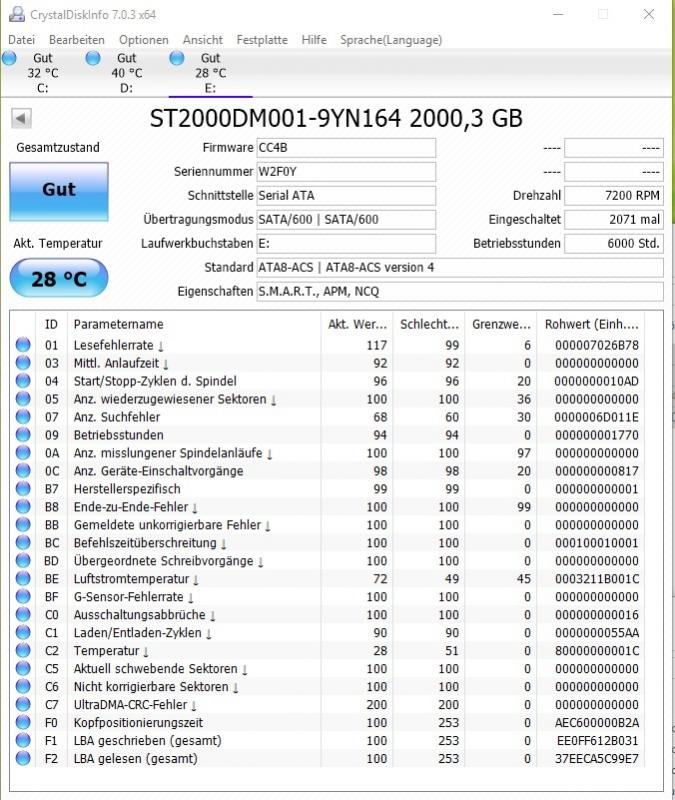The image size is (675, 800).
Task: Click the Rohwert column header
Action: (x=591, y=324)
